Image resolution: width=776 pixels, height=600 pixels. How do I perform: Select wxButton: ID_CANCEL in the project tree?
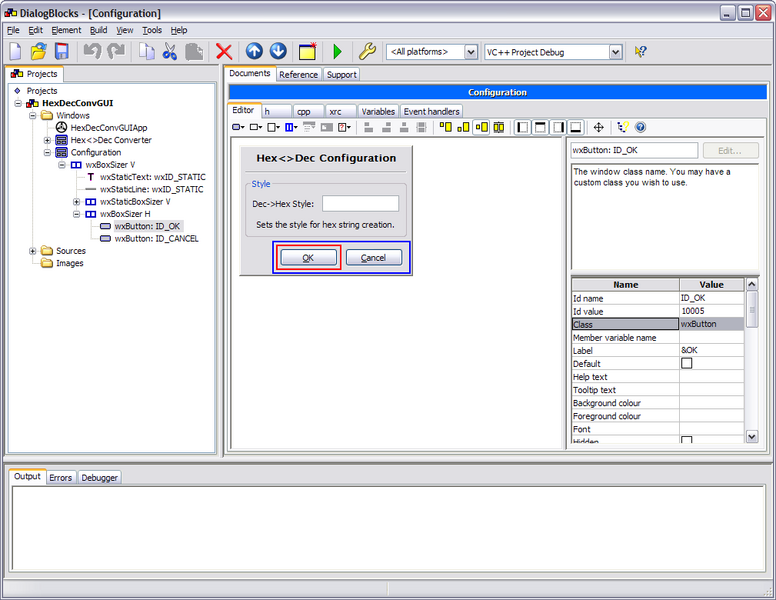pos(156,239)
